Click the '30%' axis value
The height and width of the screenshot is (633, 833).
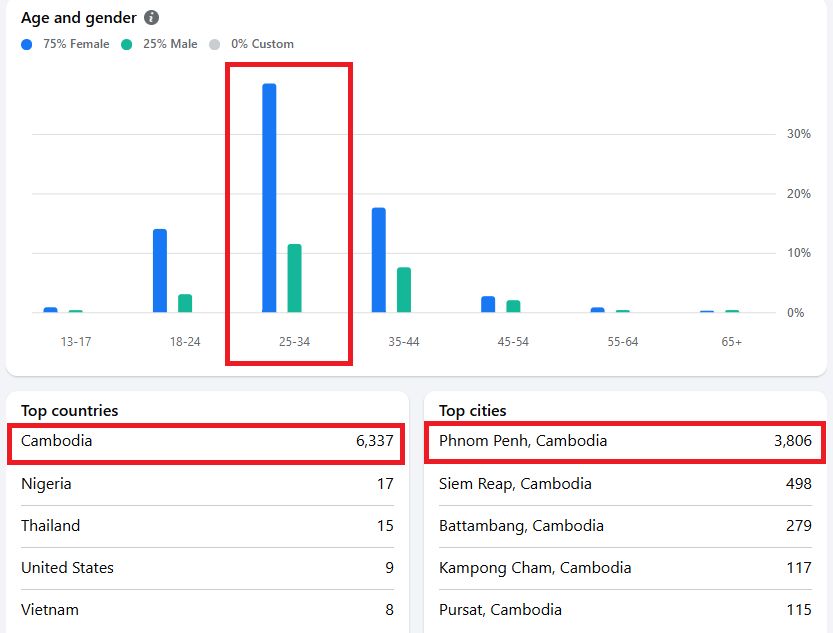798,134
